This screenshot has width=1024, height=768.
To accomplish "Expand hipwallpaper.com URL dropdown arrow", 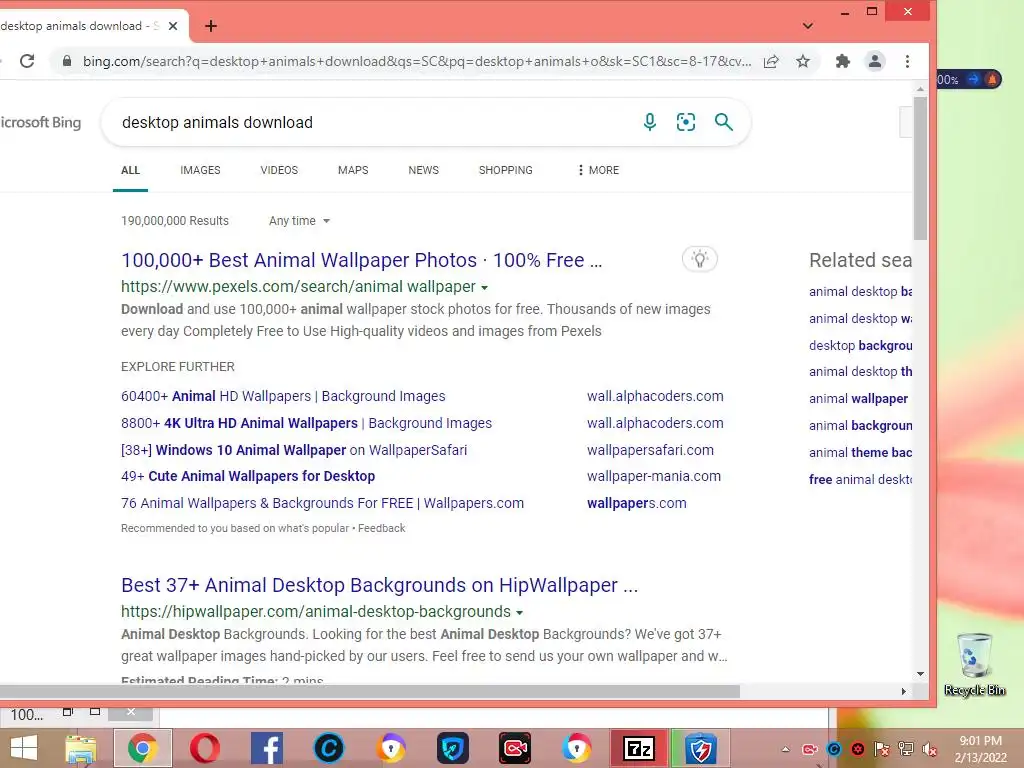I will (x=519, y=613).
